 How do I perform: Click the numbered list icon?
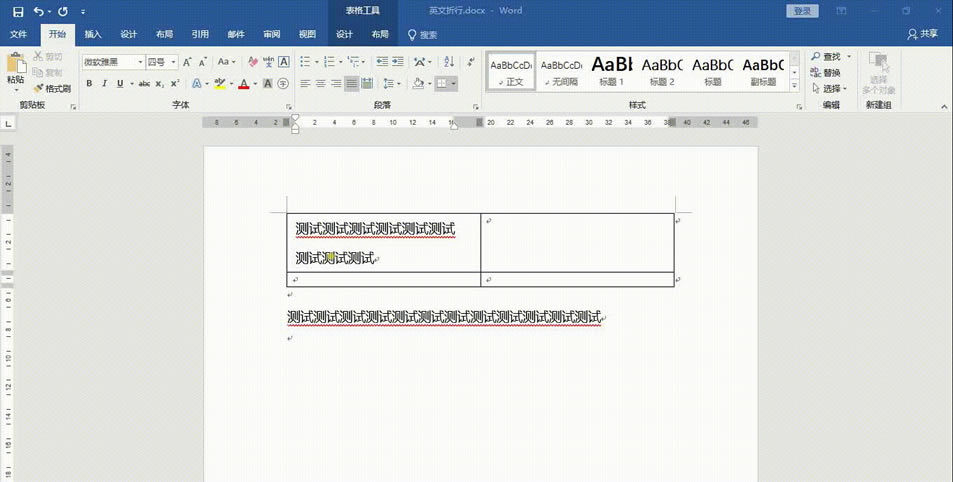pos(329,62)
